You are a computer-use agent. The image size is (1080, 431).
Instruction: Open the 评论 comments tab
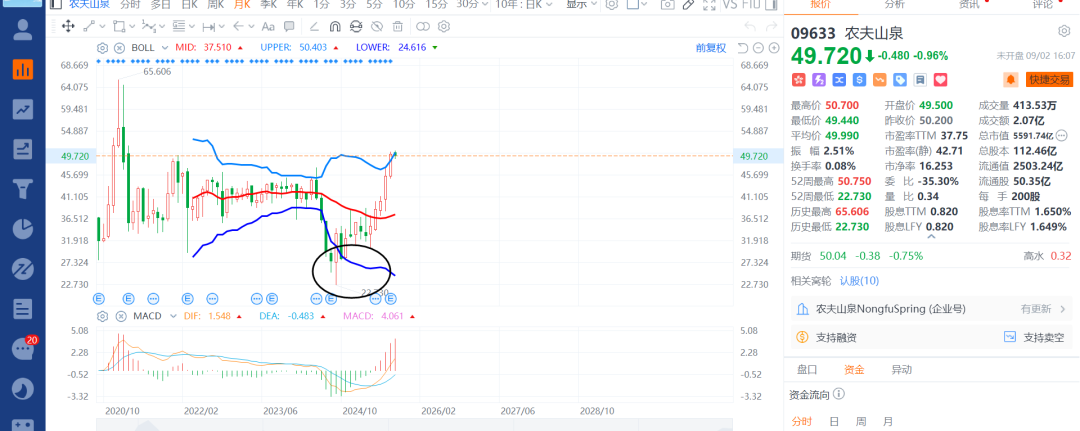pyautogui.click(x=1043, y=4)
